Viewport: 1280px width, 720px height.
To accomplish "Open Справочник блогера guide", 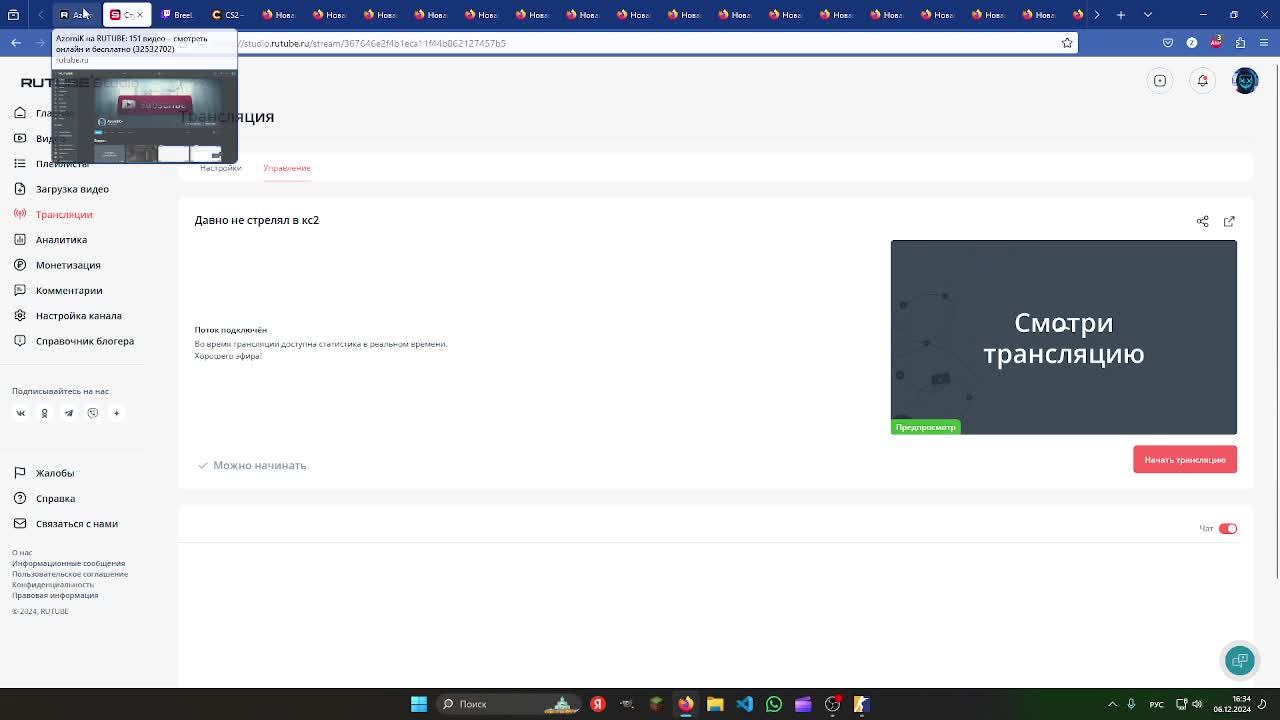I will pos(85,341).
